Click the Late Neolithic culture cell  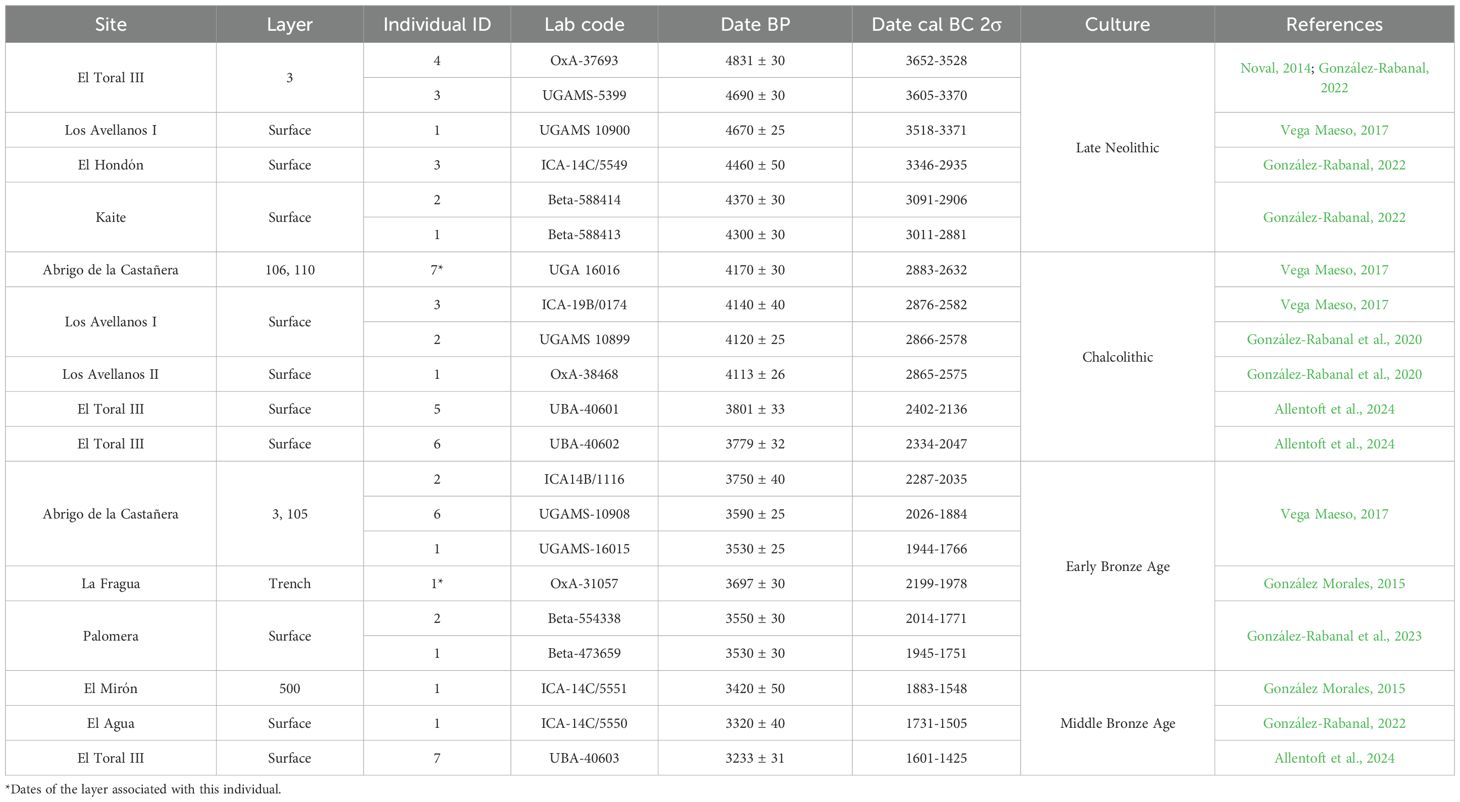click(x=1117, y=147)
